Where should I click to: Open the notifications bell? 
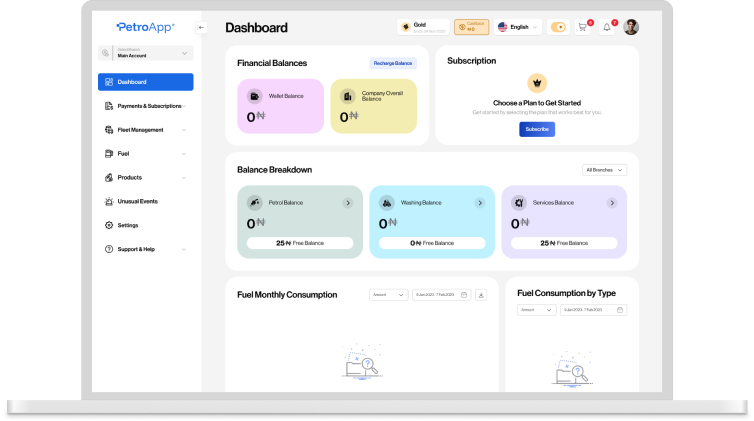(x=607, y=27)
